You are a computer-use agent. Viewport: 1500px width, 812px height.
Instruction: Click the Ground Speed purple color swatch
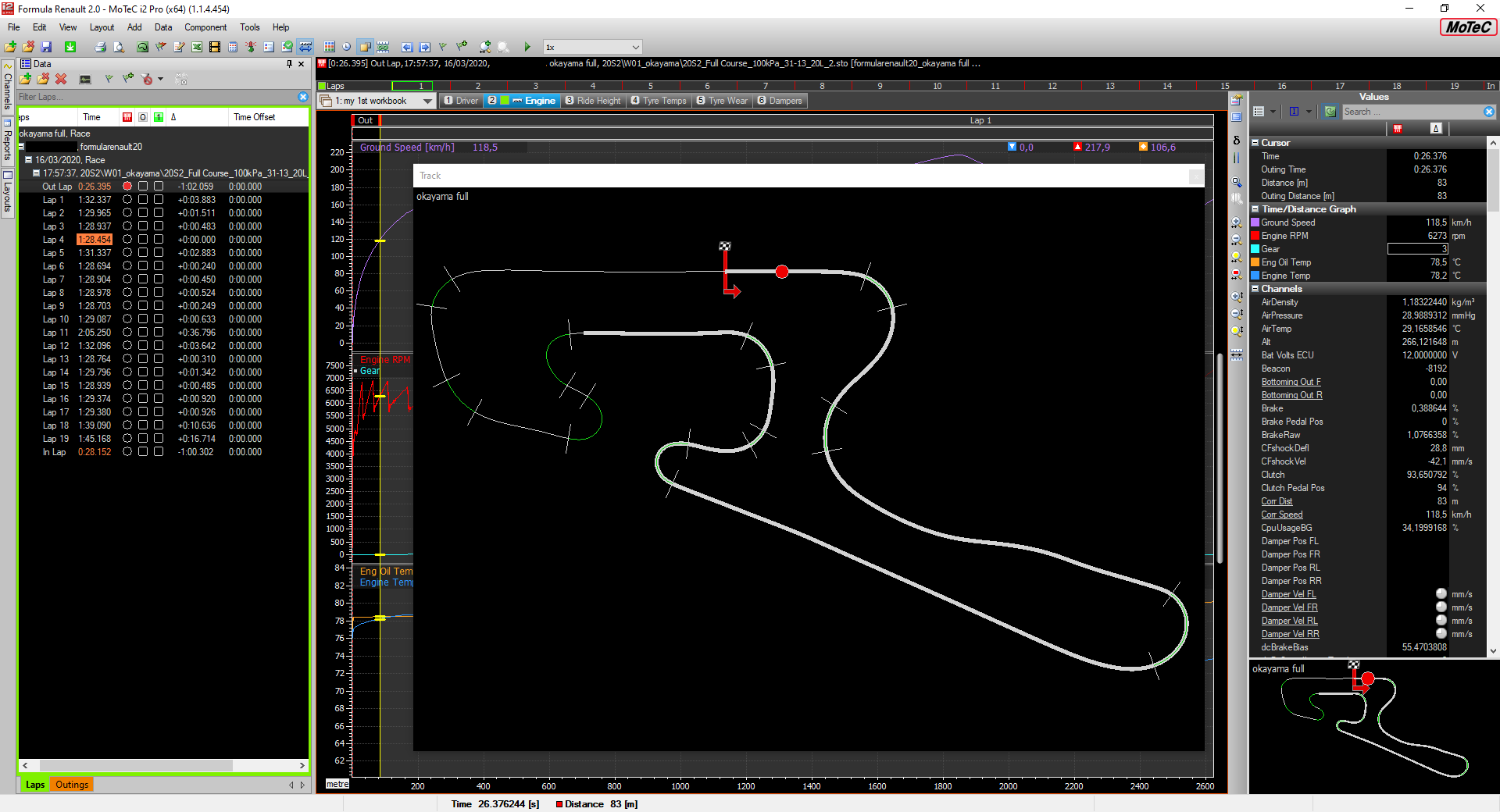tap(1255, 223)
